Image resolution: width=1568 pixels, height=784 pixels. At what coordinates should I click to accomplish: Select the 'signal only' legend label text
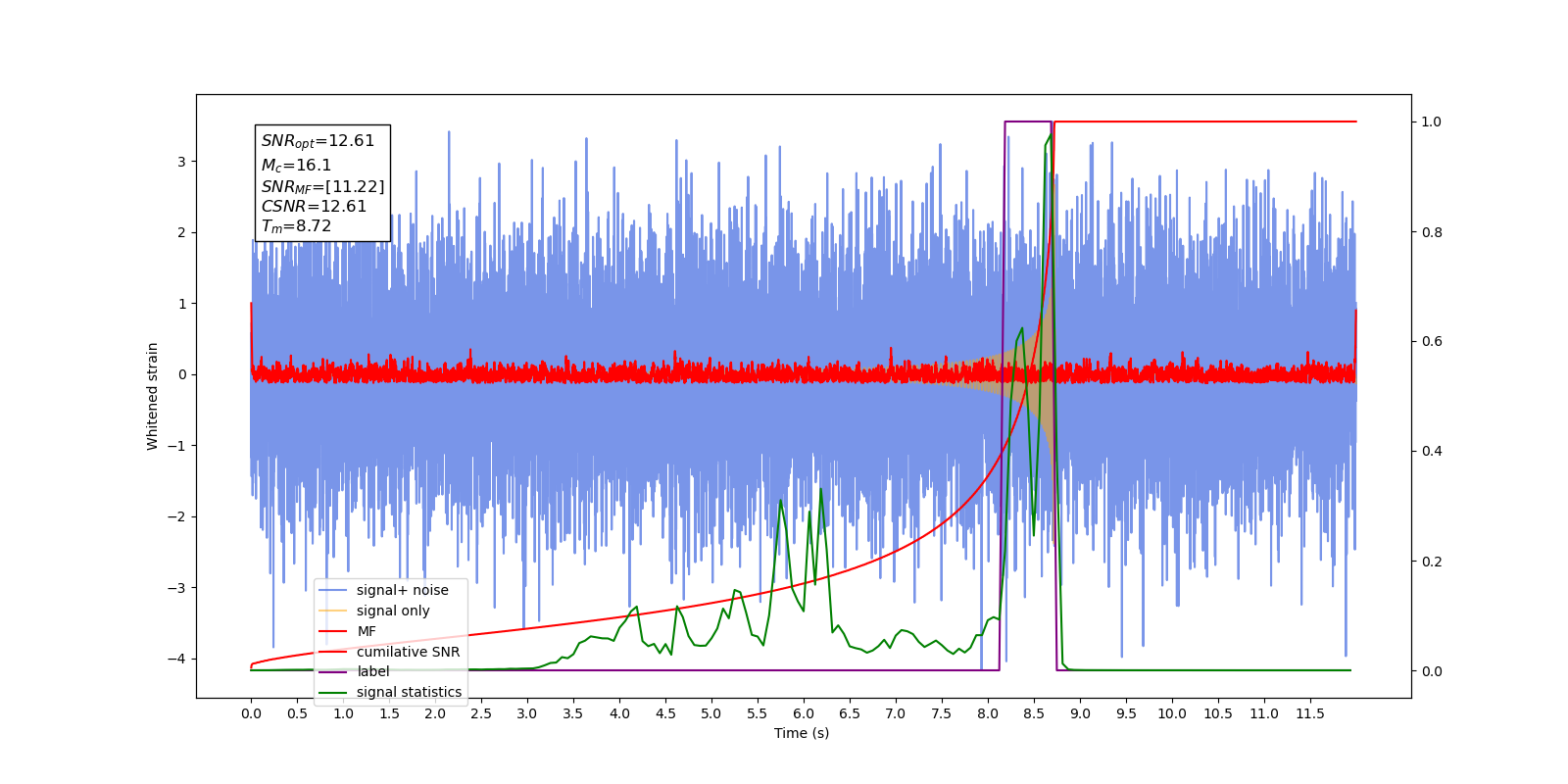click(x=393, y=611)
